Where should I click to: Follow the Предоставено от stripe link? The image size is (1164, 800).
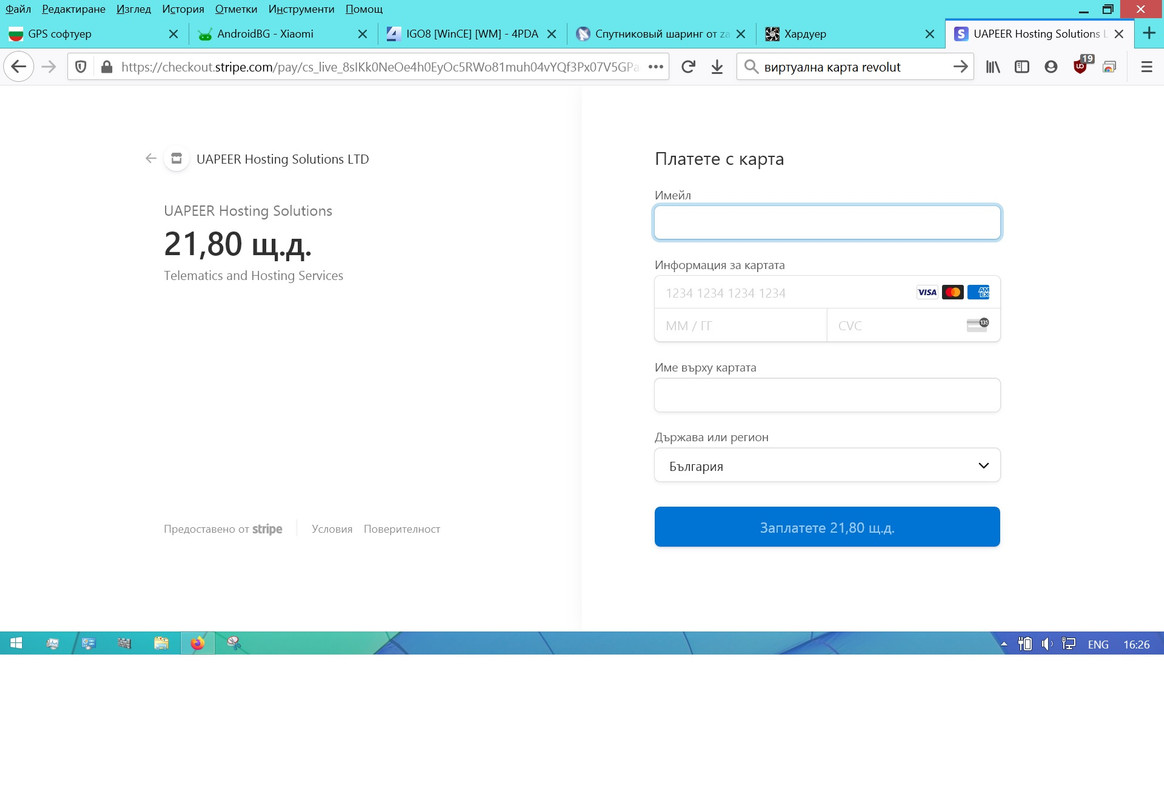(x=223, y=529)
